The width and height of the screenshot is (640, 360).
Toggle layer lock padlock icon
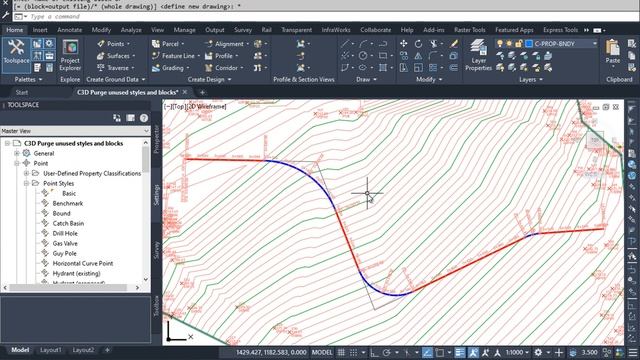coord(519,44)
